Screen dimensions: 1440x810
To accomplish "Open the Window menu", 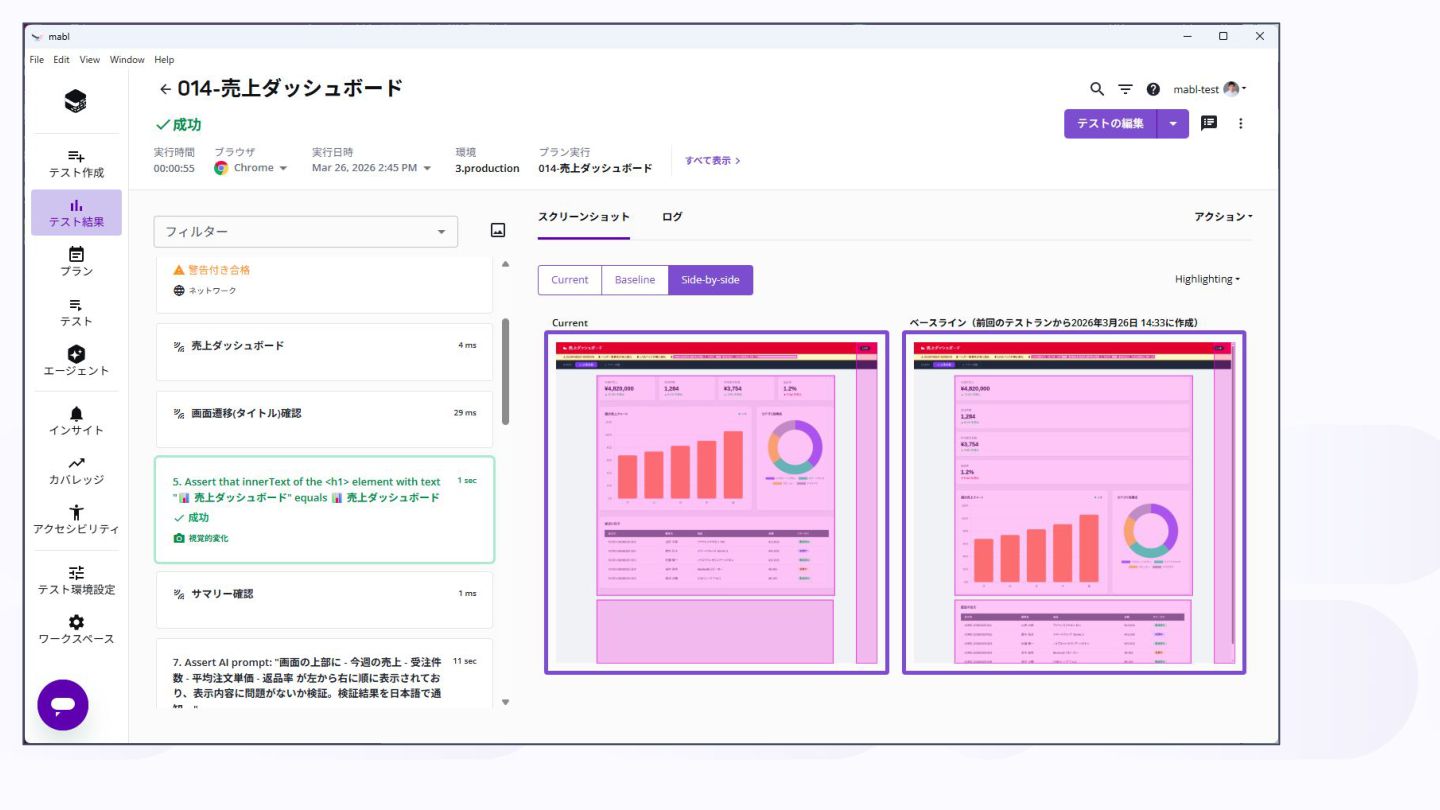I will click(x=127, y=60).
